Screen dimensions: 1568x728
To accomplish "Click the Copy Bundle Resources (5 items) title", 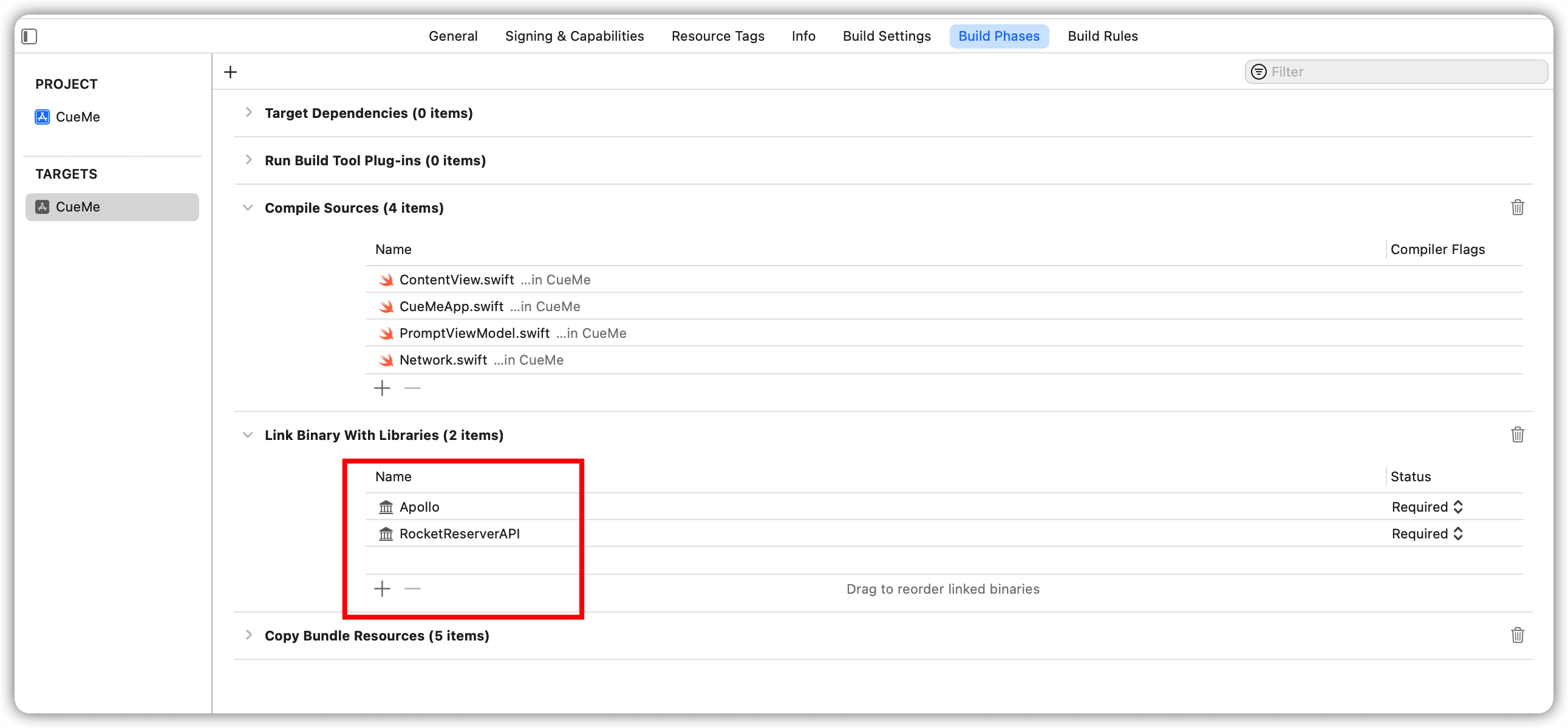I will click(377, 636).
